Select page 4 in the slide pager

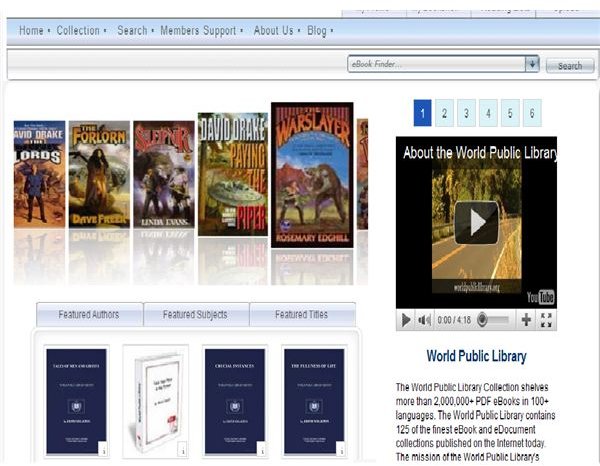click(488, 113)
